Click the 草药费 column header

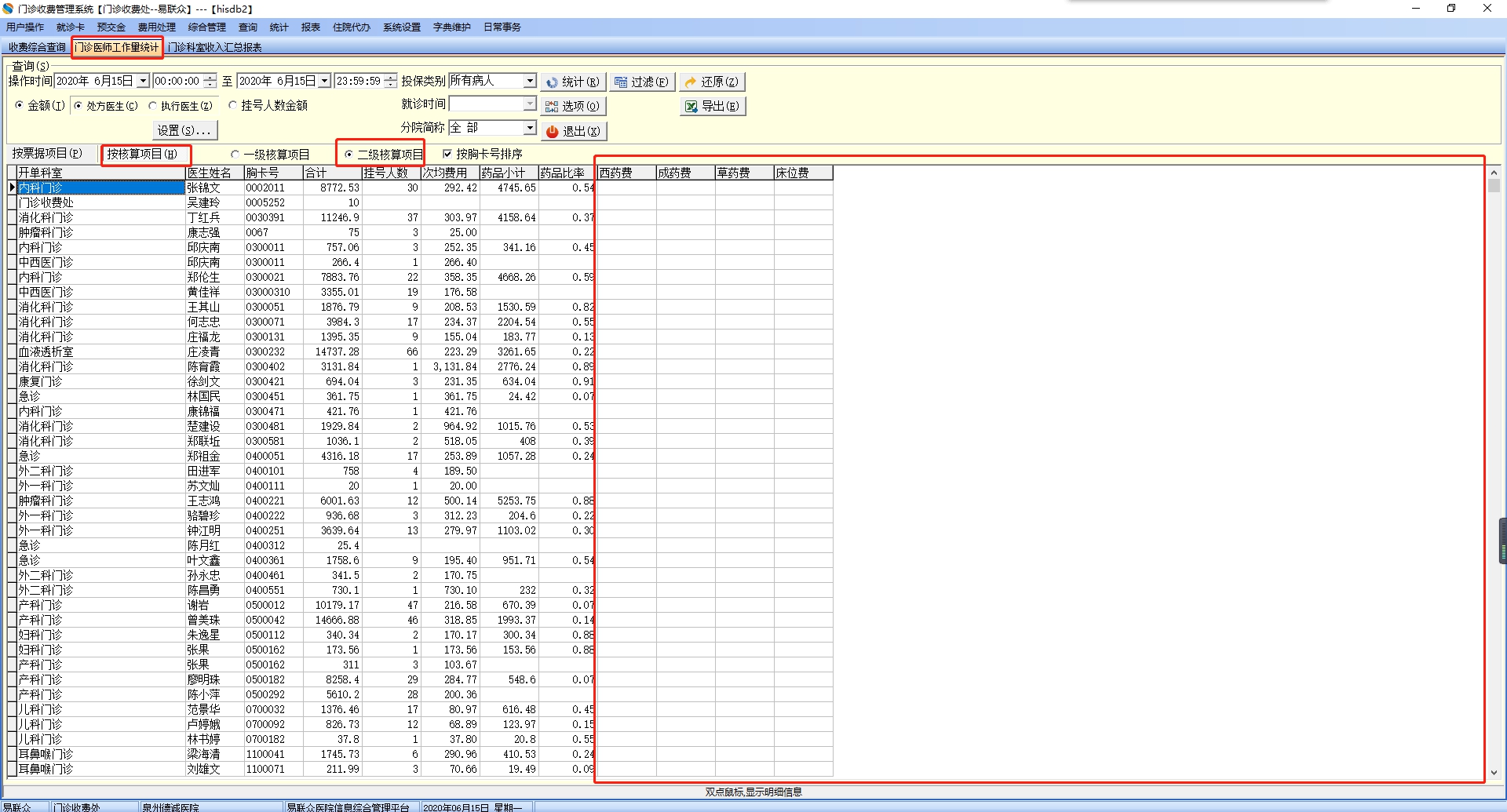(745, 173)
